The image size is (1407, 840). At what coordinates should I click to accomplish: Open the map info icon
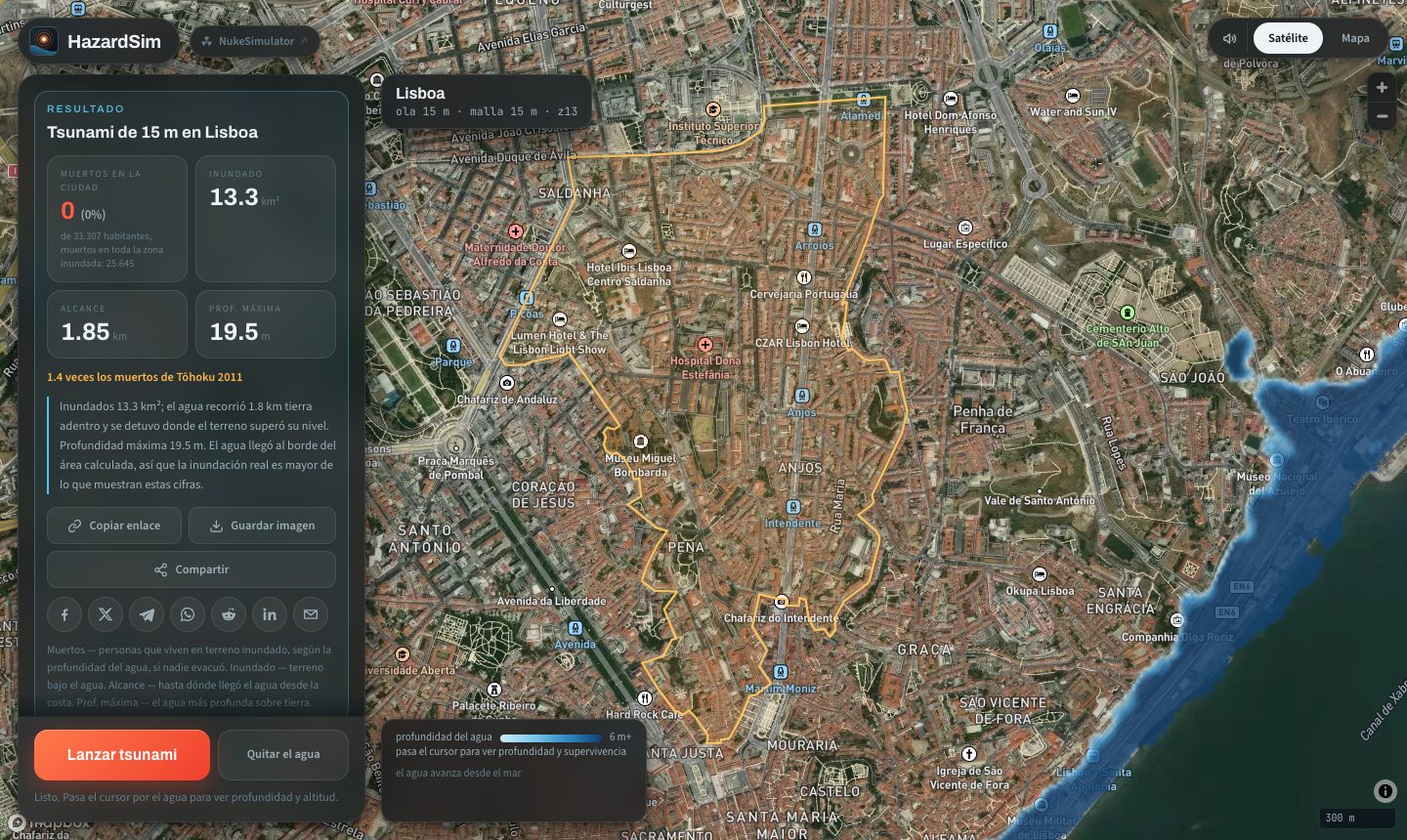[x=1385, y=791]
